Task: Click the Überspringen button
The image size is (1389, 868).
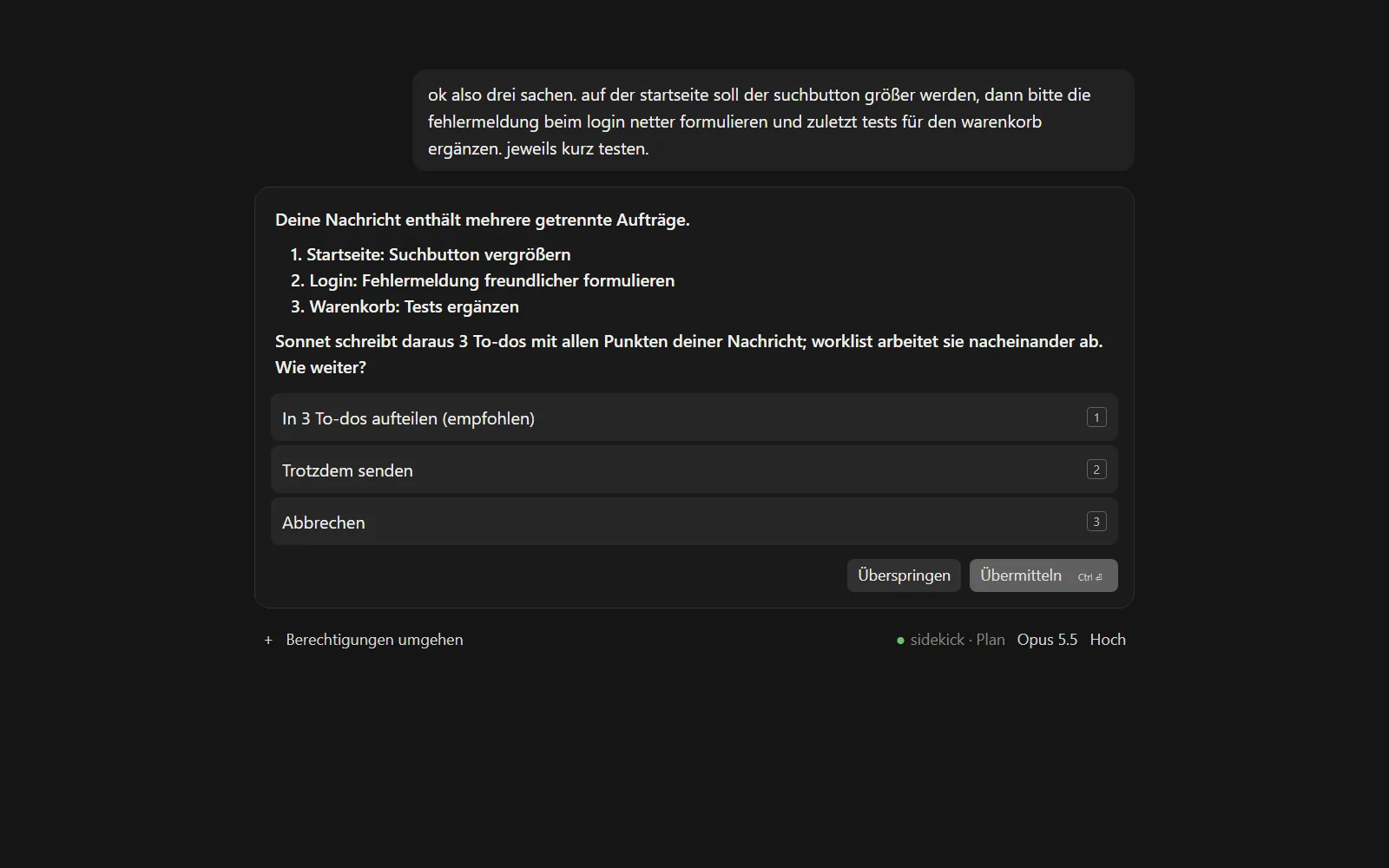Action: click(904, 575)
